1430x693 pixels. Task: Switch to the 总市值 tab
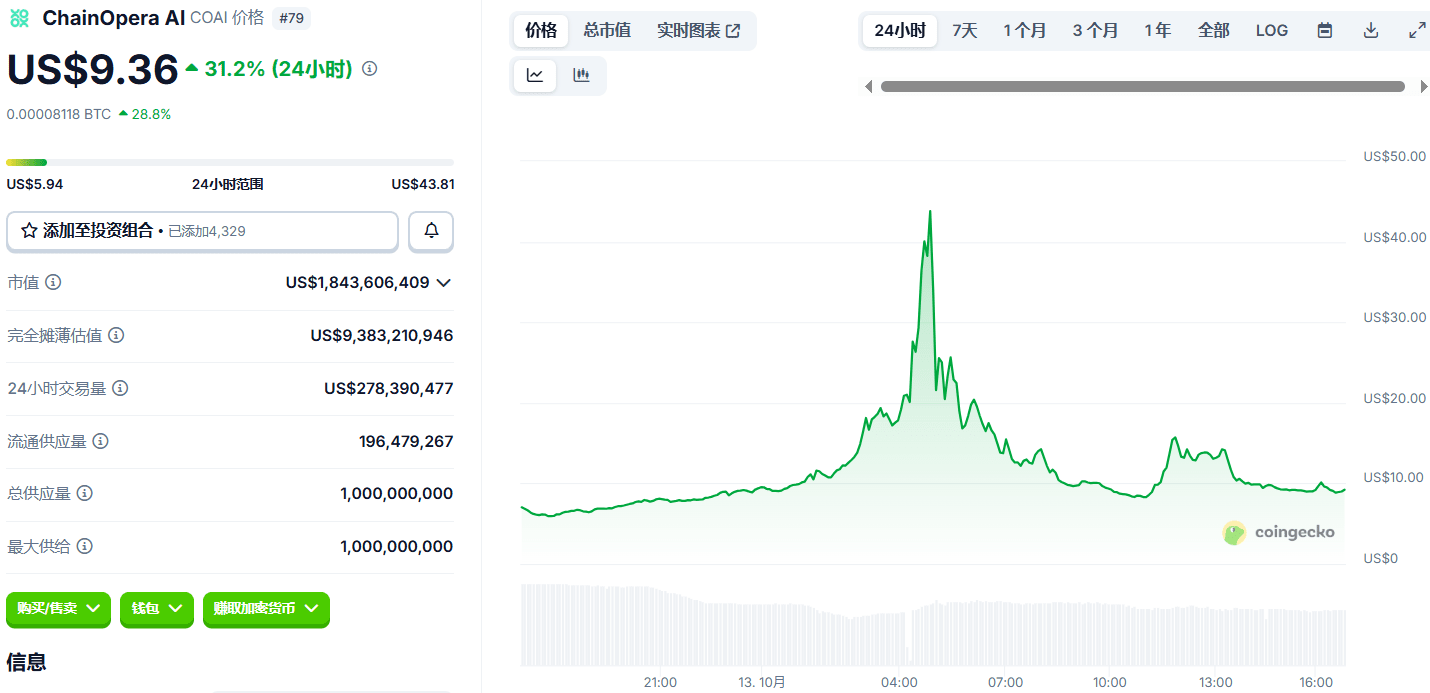[x=607, y=30]
